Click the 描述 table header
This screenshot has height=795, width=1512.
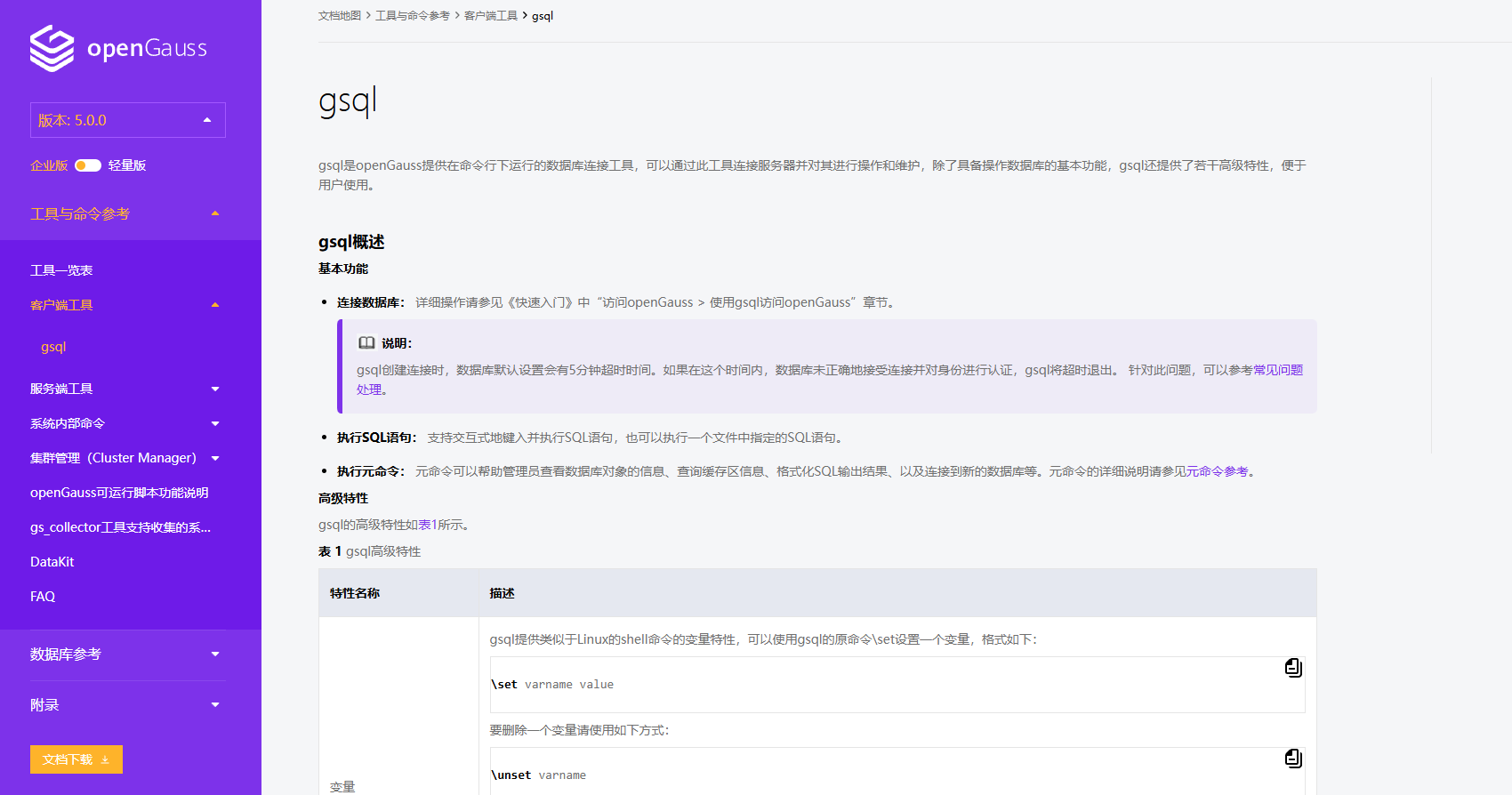[502, 593]
